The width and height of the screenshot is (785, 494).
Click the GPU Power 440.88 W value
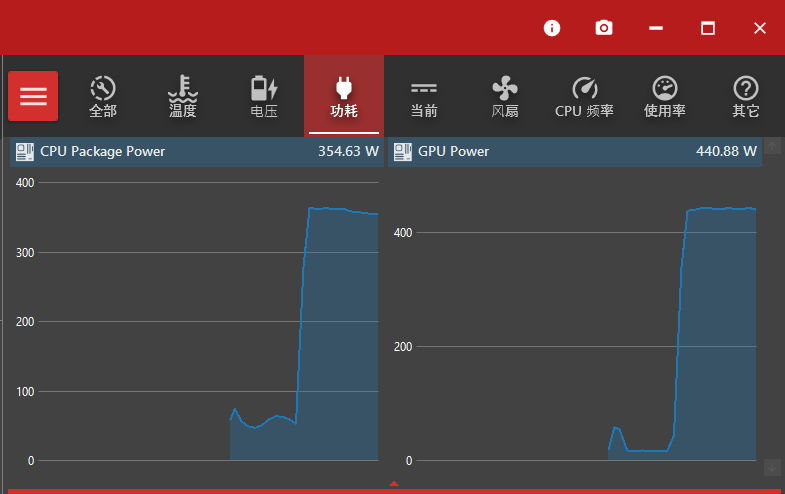(x=725, y=152)
